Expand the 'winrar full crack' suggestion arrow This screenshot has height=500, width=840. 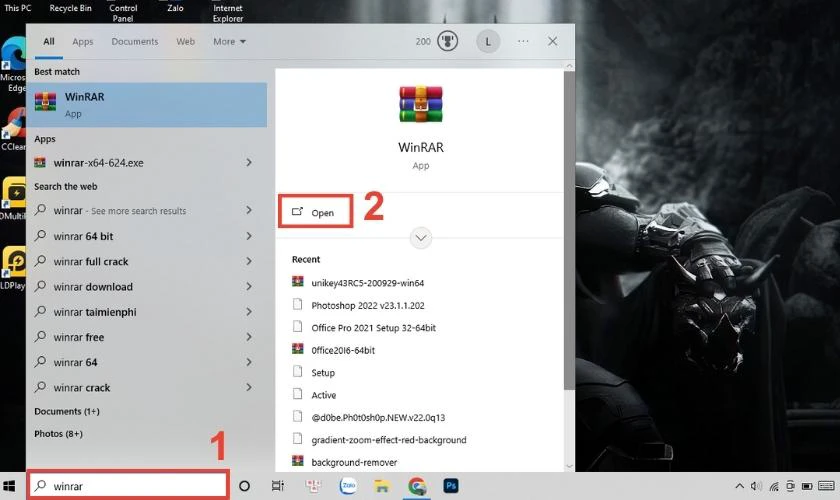coord(249,261)
